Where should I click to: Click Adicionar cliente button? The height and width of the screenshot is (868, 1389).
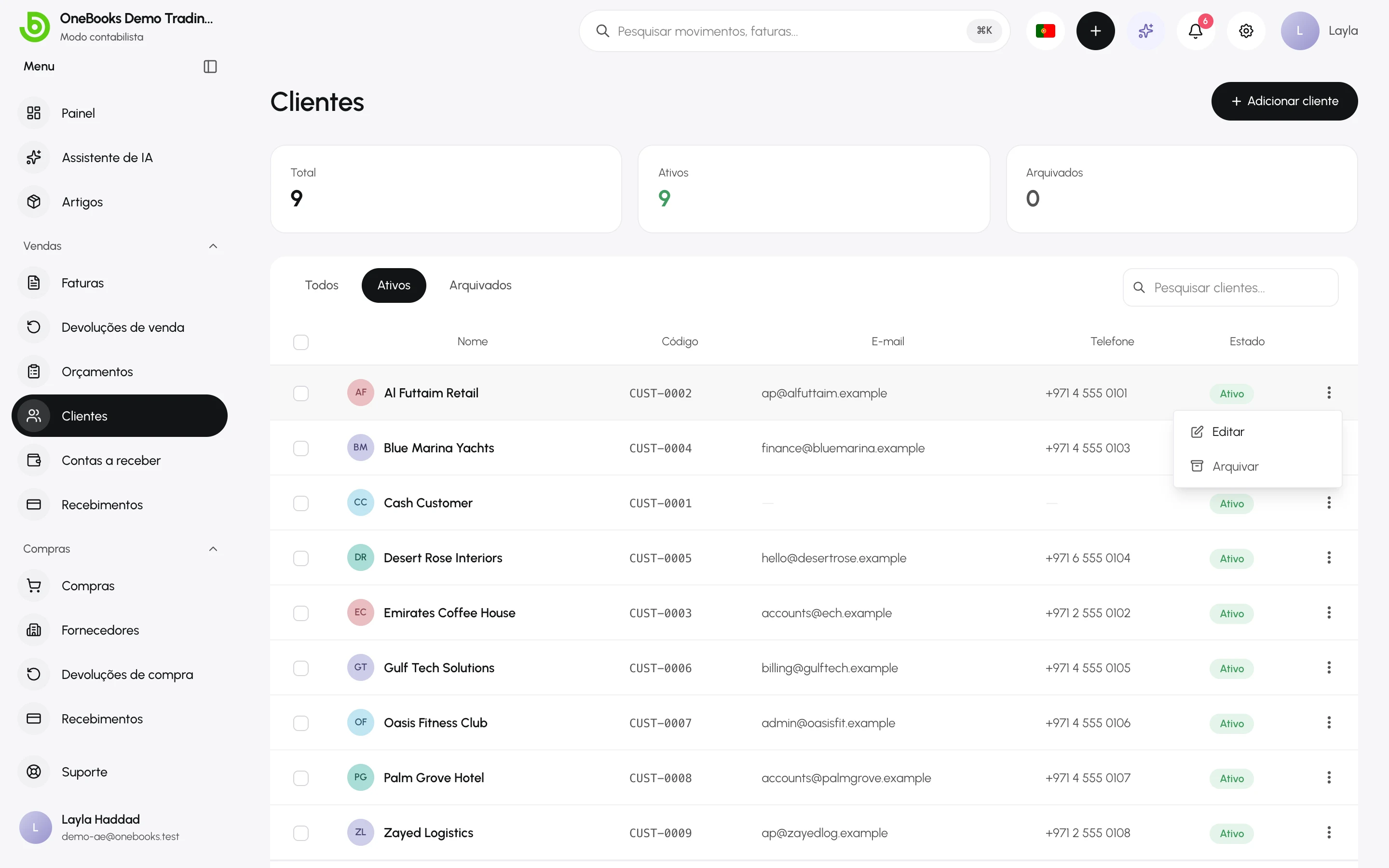tap(1284, 101)
